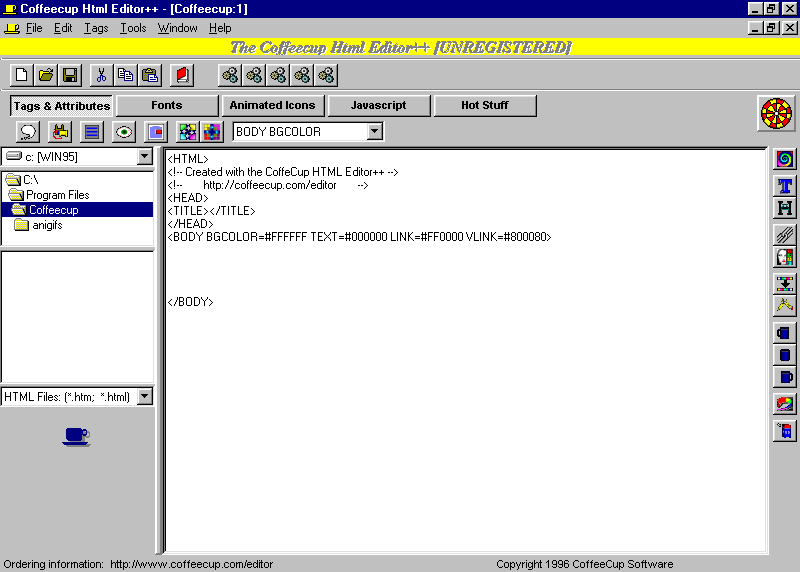Click the blue mailbox email icon
This screenshot has width=800, height=572.
[x=784, y=431]
